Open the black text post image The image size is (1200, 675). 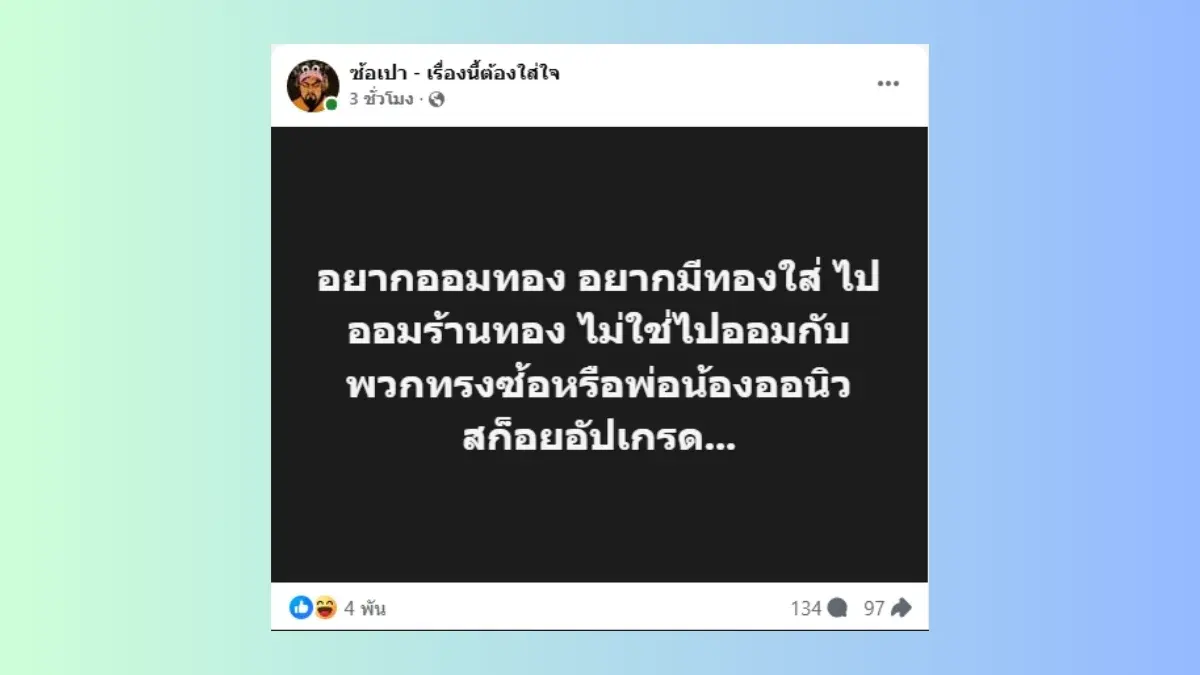[x=599, y=354]
